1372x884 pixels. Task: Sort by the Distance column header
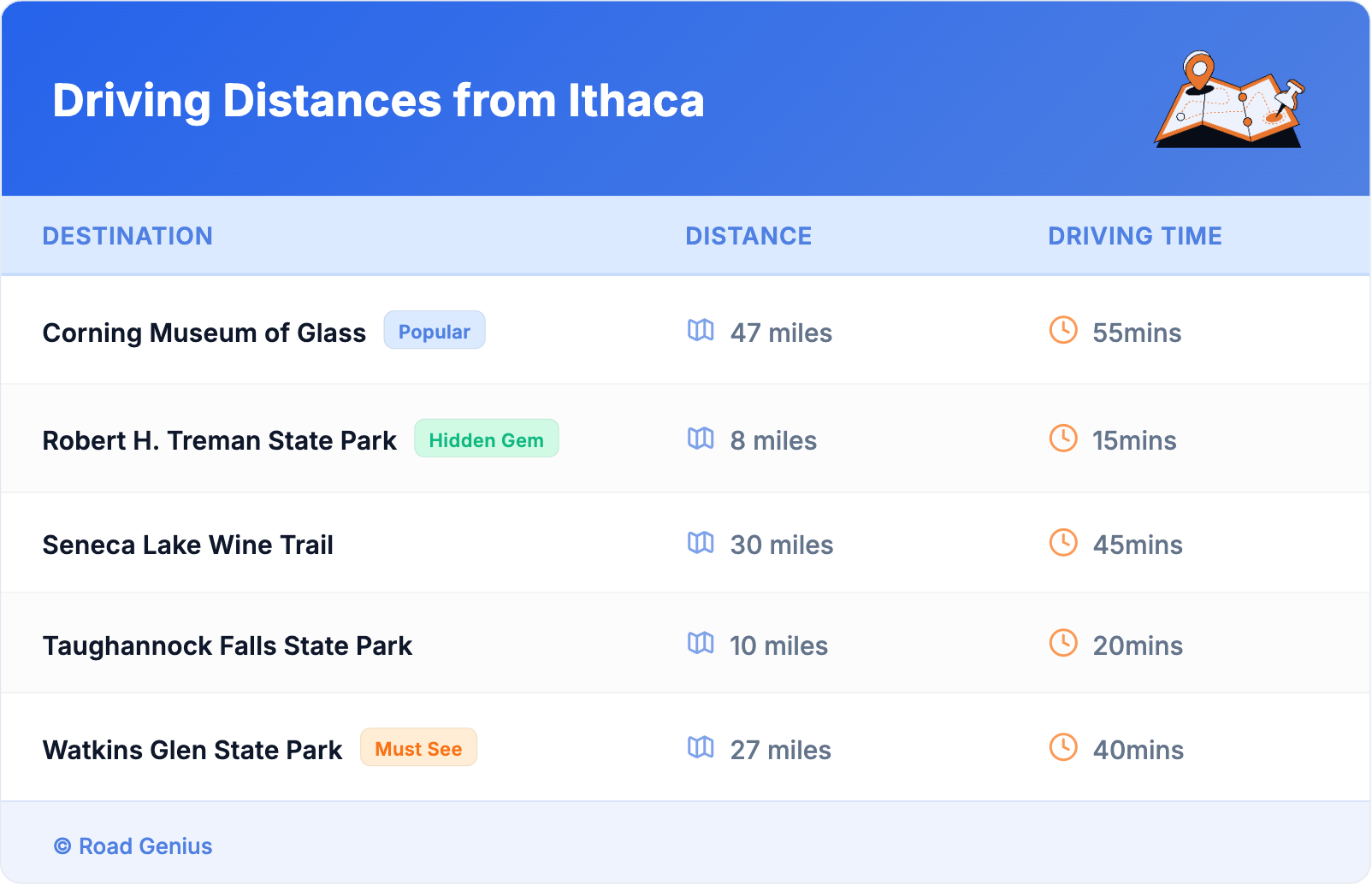point(748,236)
